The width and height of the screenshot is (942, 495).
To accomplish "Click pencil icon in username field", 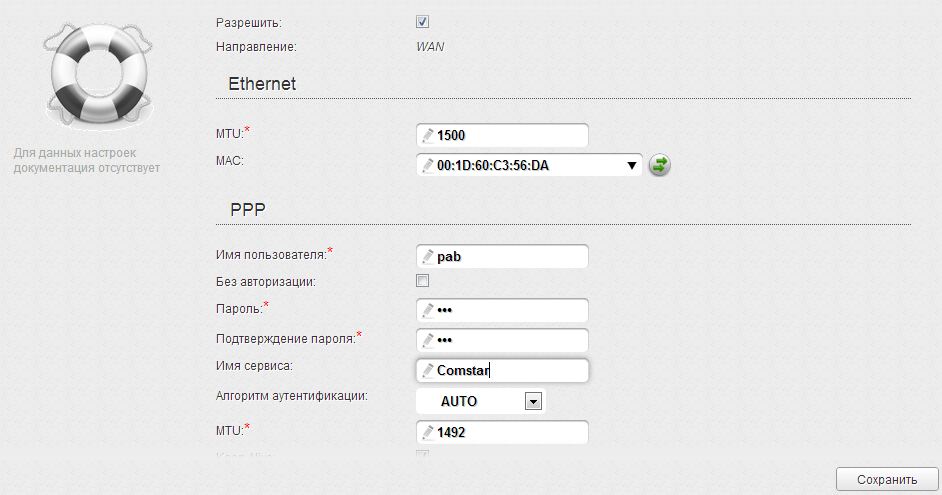I will click(x=428, y=256).
